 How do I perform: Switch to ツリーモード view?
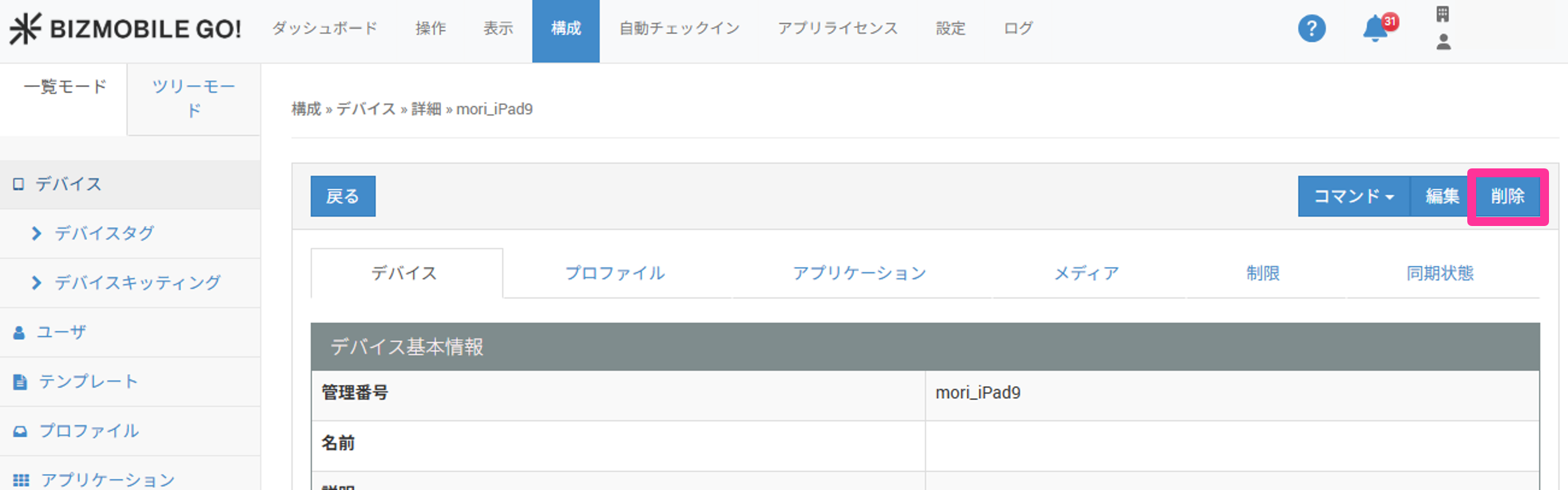tap(193, 99)
